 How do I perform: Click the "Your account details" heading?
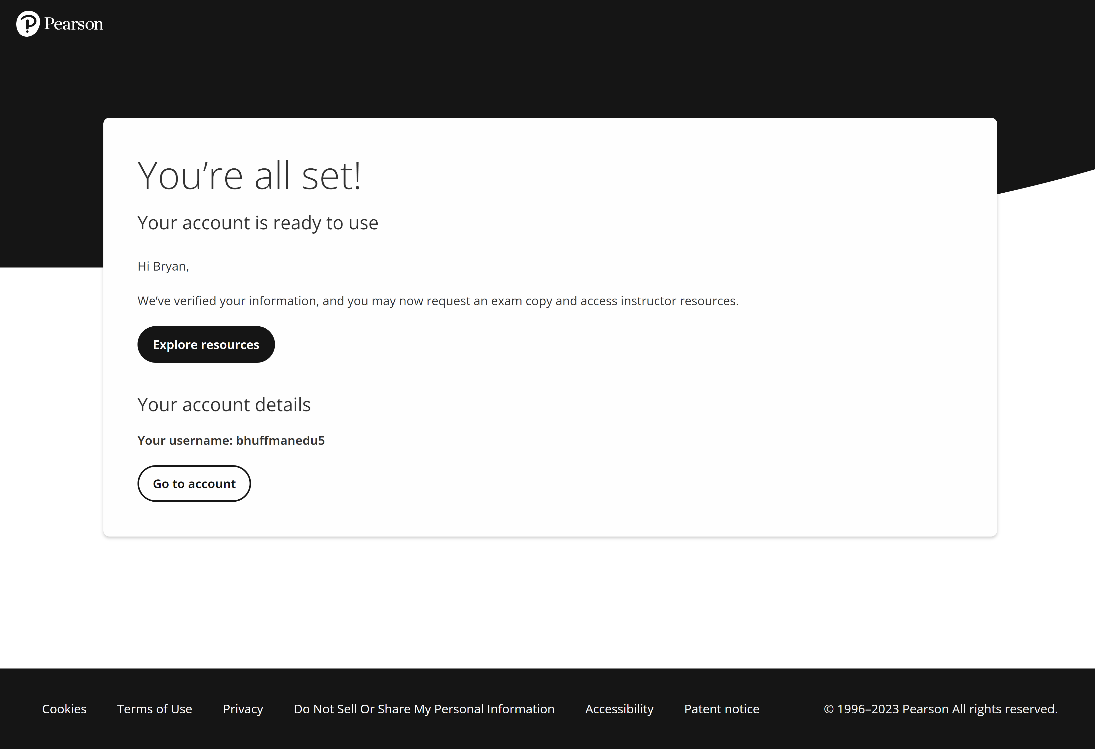[224, 405]
